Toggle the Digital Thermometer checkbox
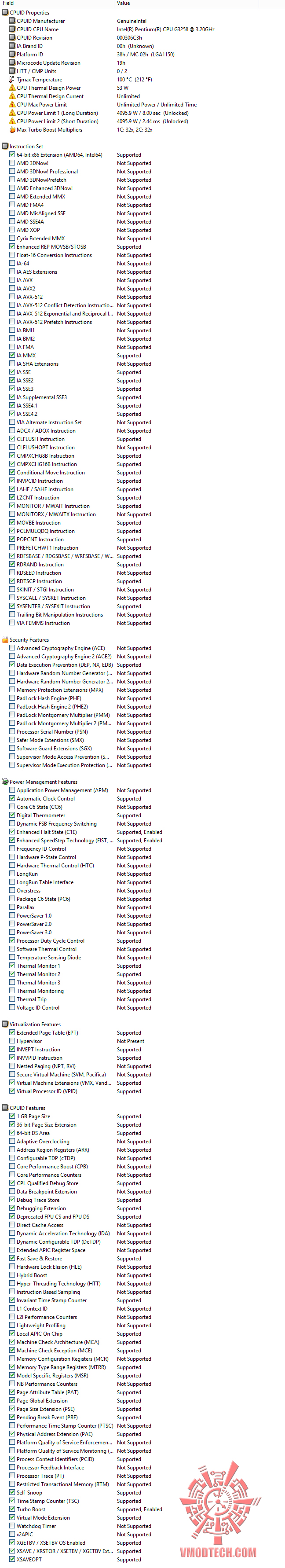 point(12,815)
